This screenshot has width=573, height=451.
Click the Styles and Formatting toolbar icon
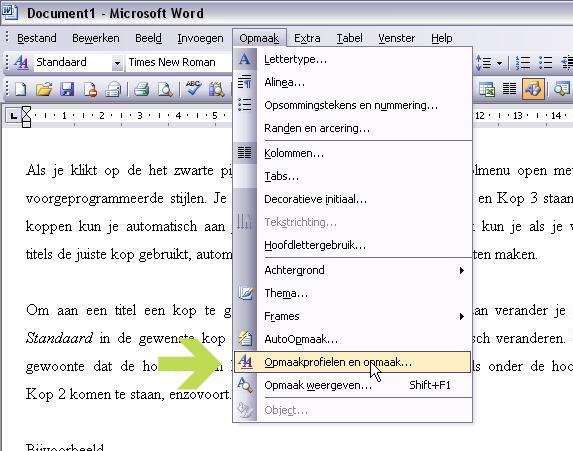(21, 62)
